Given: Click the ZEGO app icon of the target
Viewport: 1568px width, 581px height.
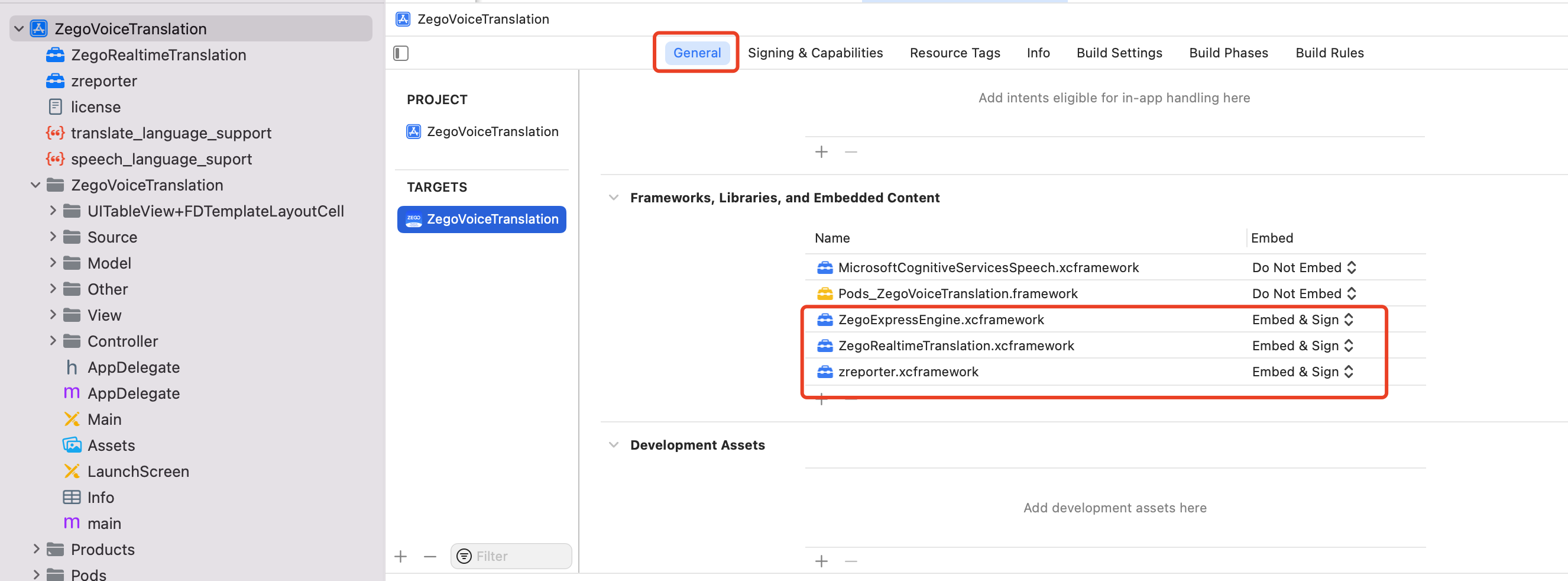Looking at the screenshot, I should point(414,220).
